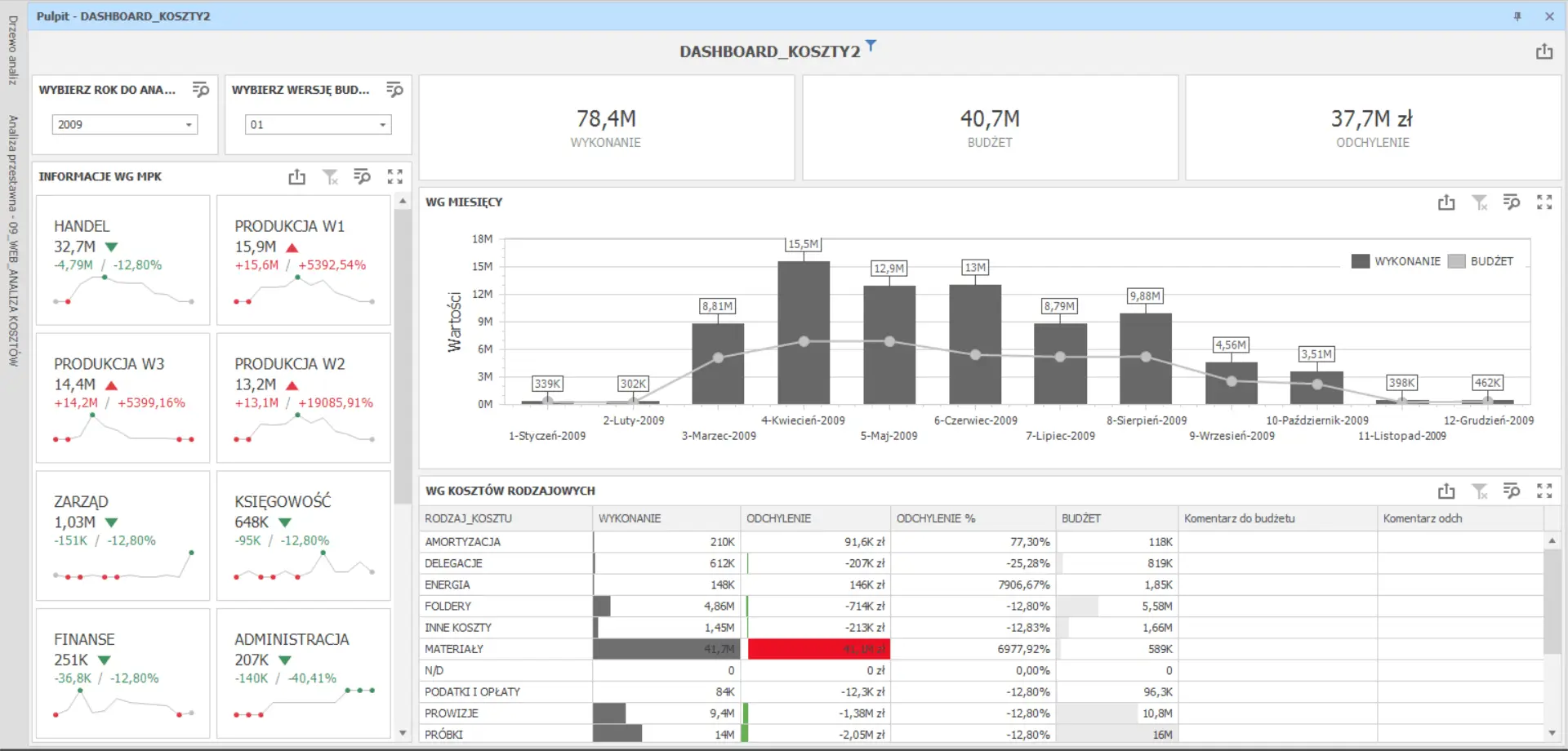Clear filter in WG KOSZTÓW RODZAJOWYCH panel
This screenshot has width=1568, height=751.
point(1479,491)
